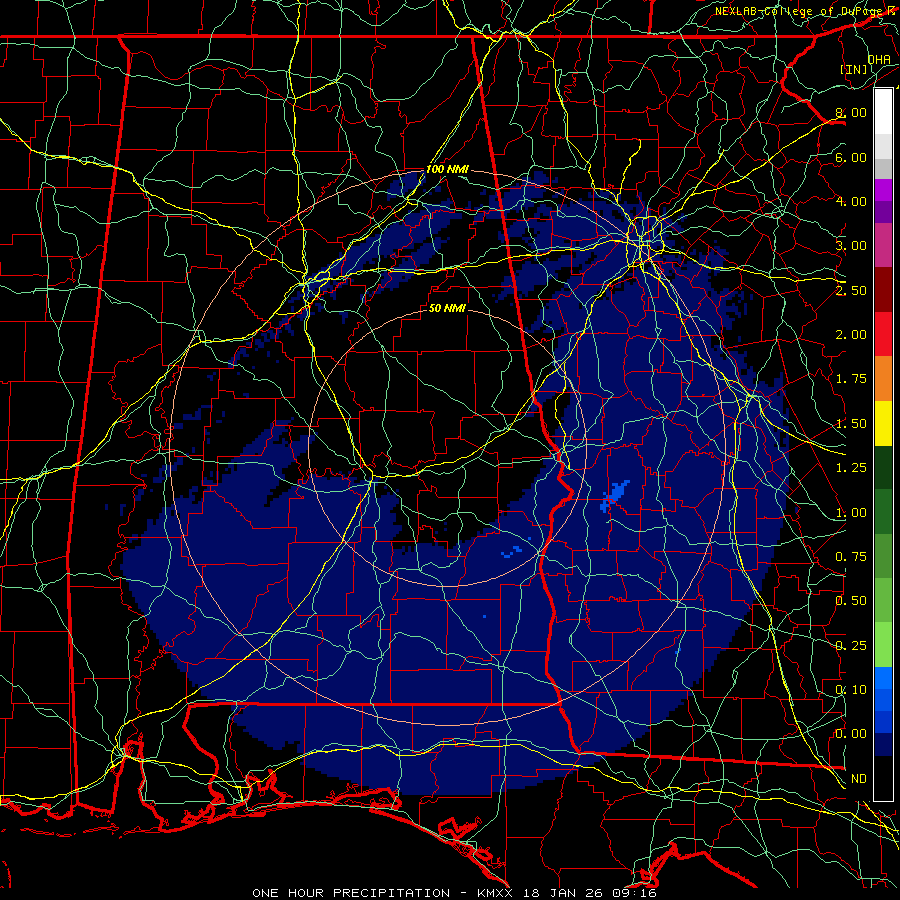Image resolution: width=900 pixels, height=900 pixels.
Task: Click the DHA product label above legend
Action: [879, 59]
